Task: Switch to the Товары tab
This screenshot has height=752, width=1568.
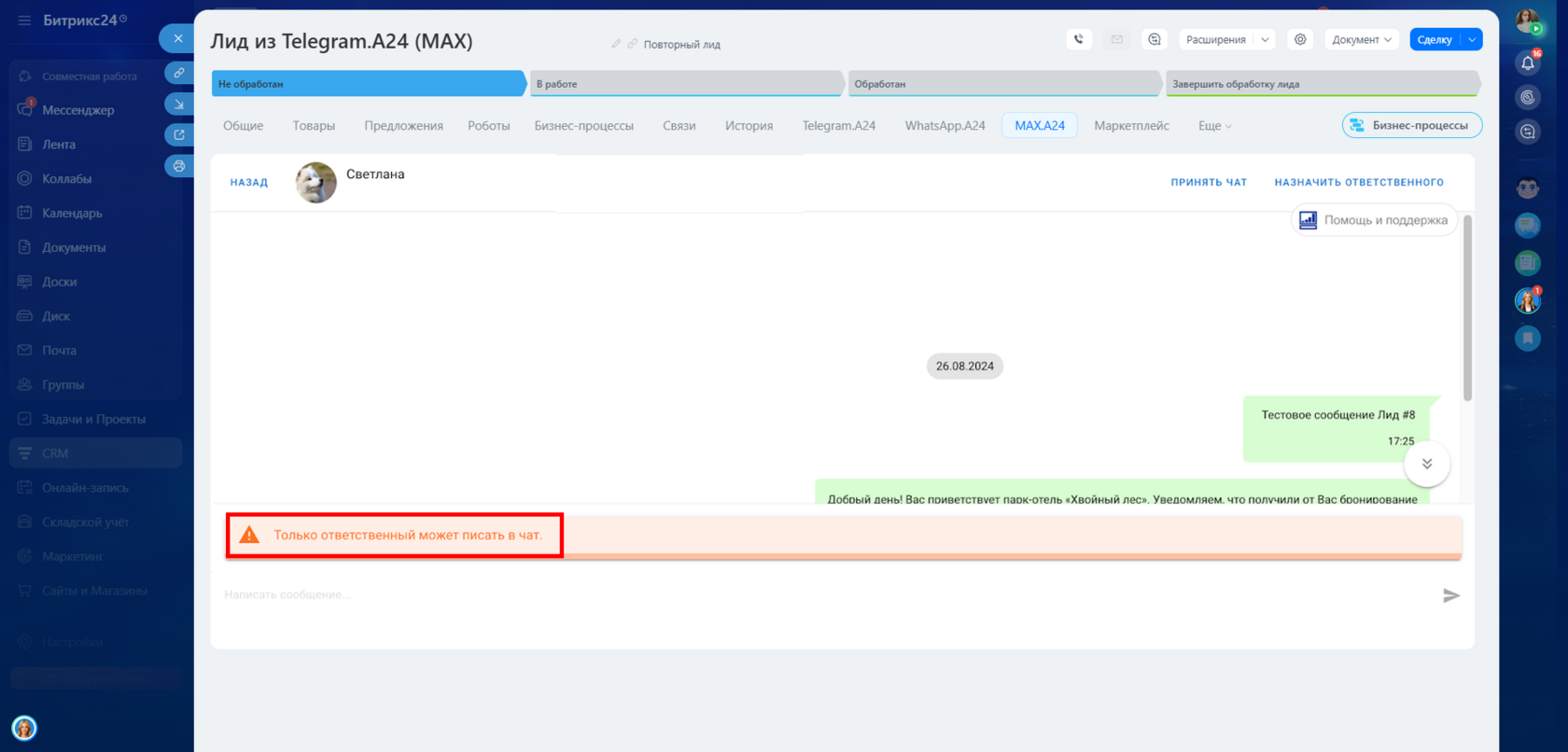Action: tap(314, 126)
